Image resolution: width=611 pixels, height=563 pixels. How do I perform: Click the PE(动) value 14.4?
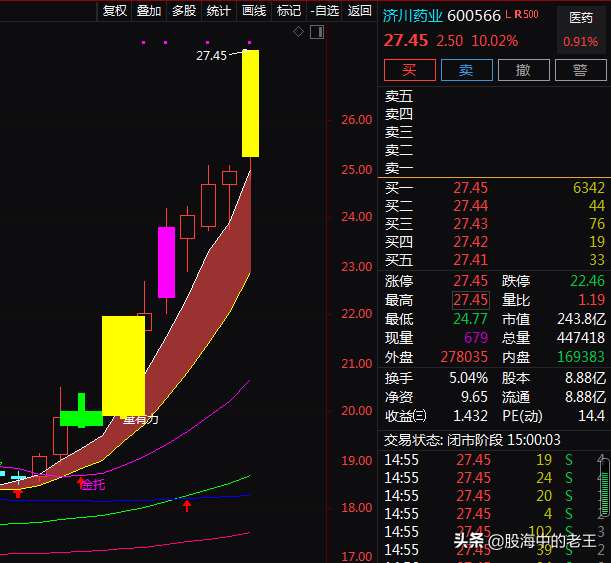592,416
